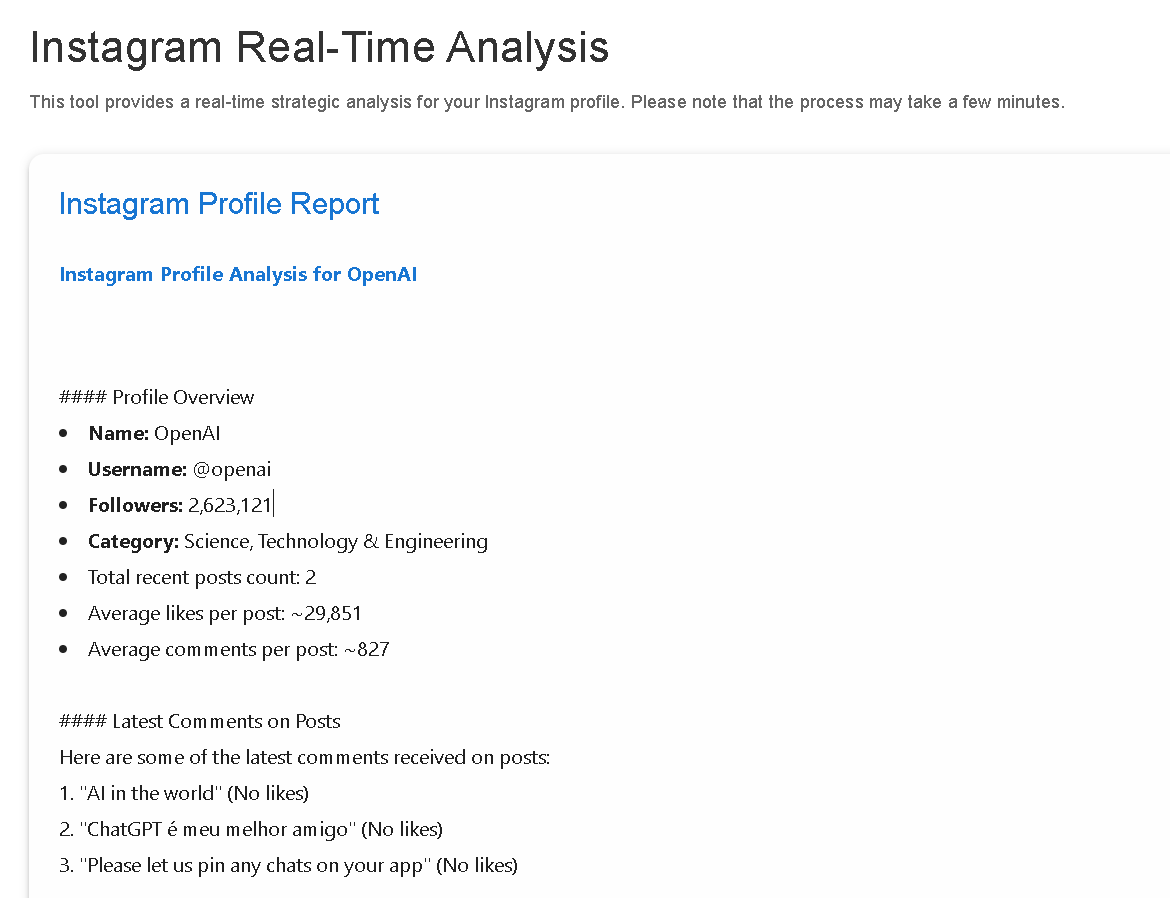The image size is (1170, 898).
Task: Click the Instagram Real-Time Analysis page title
Action: tap(319, 48)
